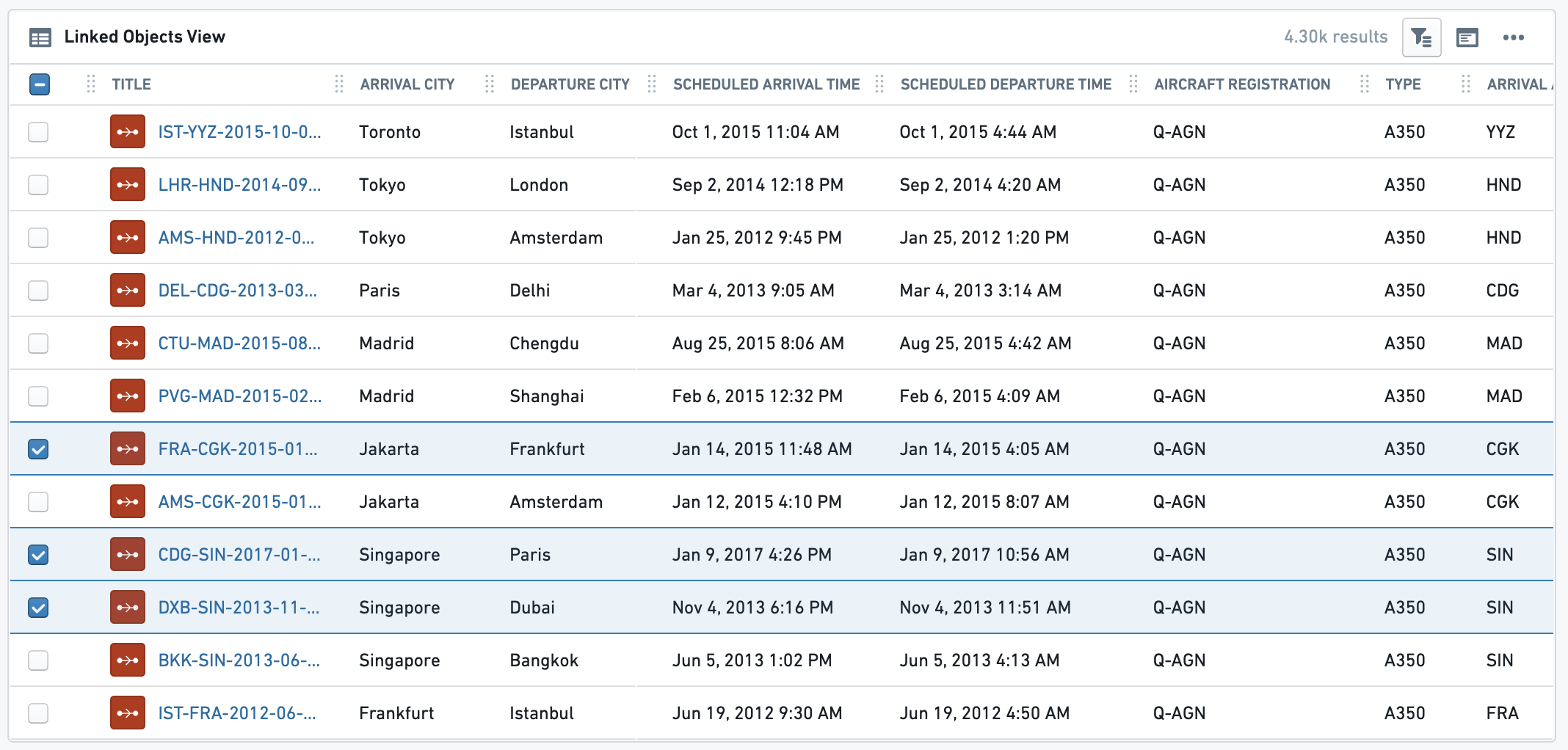Open the three-dots more options menu

click(x=1513, y=37)
